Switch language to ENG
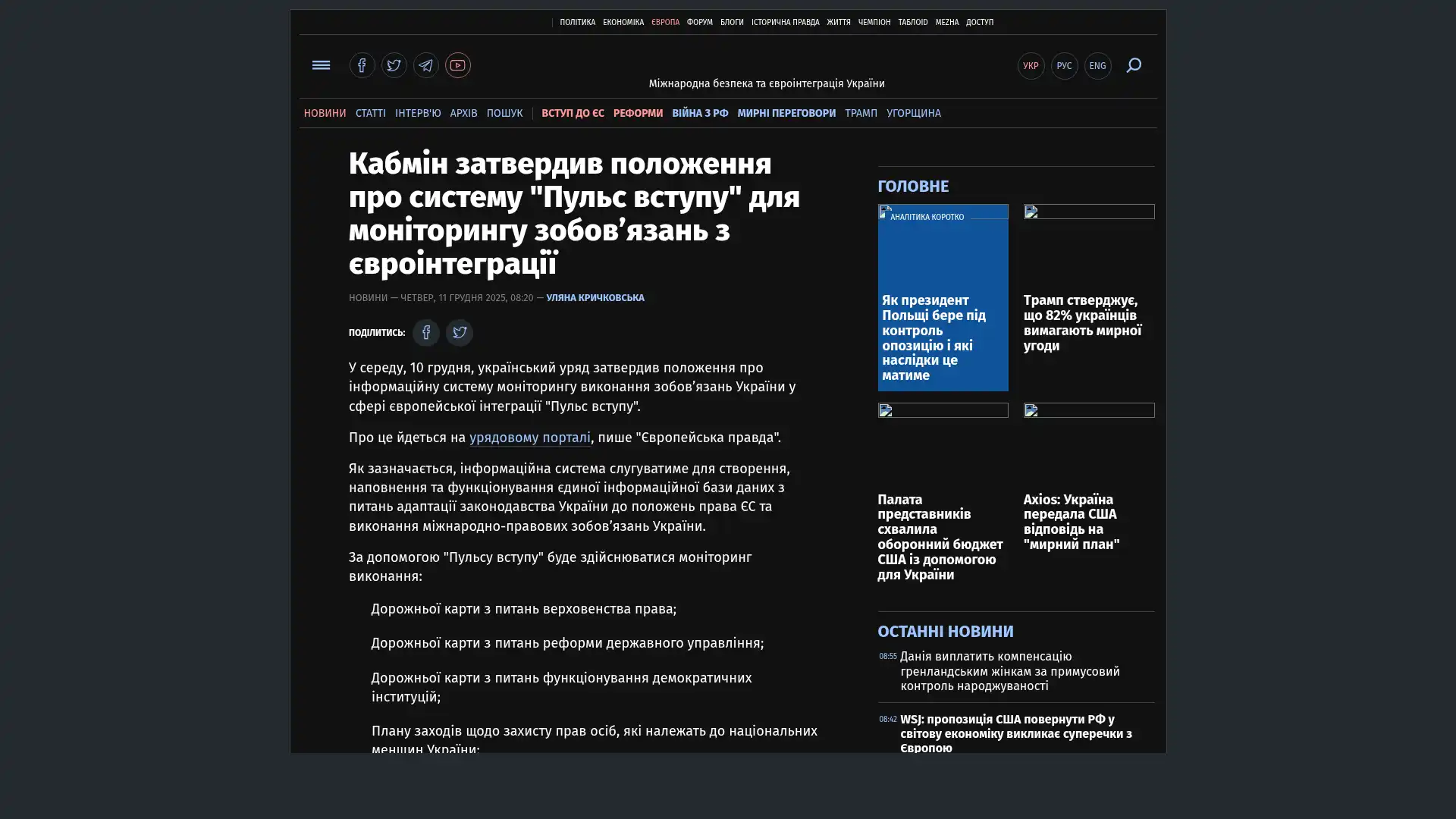The width and height of the screenshot is (1456, 819). pyautogui.click(x=1097, y=66)
